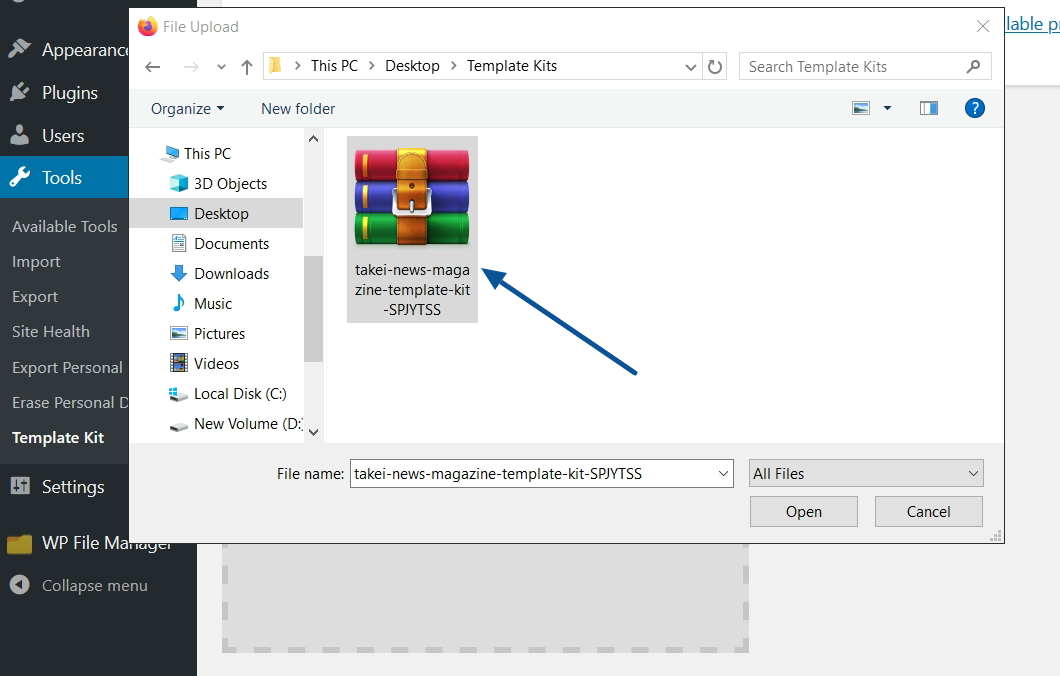Screen dimensions: 1060x676
Task: Open Music in navigation pane
Action: pos(212,304)
